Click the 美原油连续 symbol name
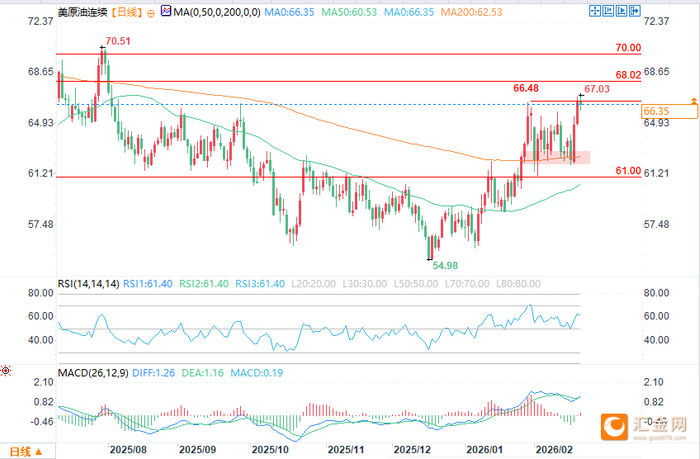 coord(83,12)
